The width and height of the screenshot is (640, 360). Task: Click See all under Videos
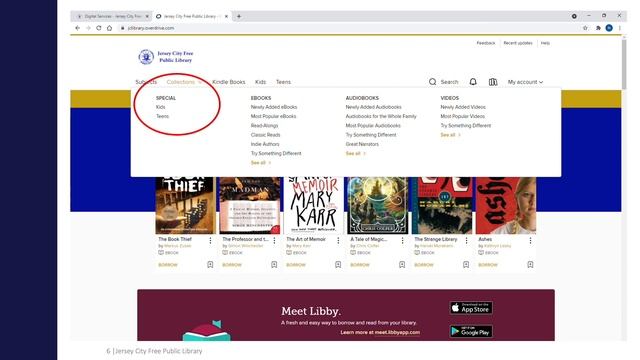click(450, 135)
